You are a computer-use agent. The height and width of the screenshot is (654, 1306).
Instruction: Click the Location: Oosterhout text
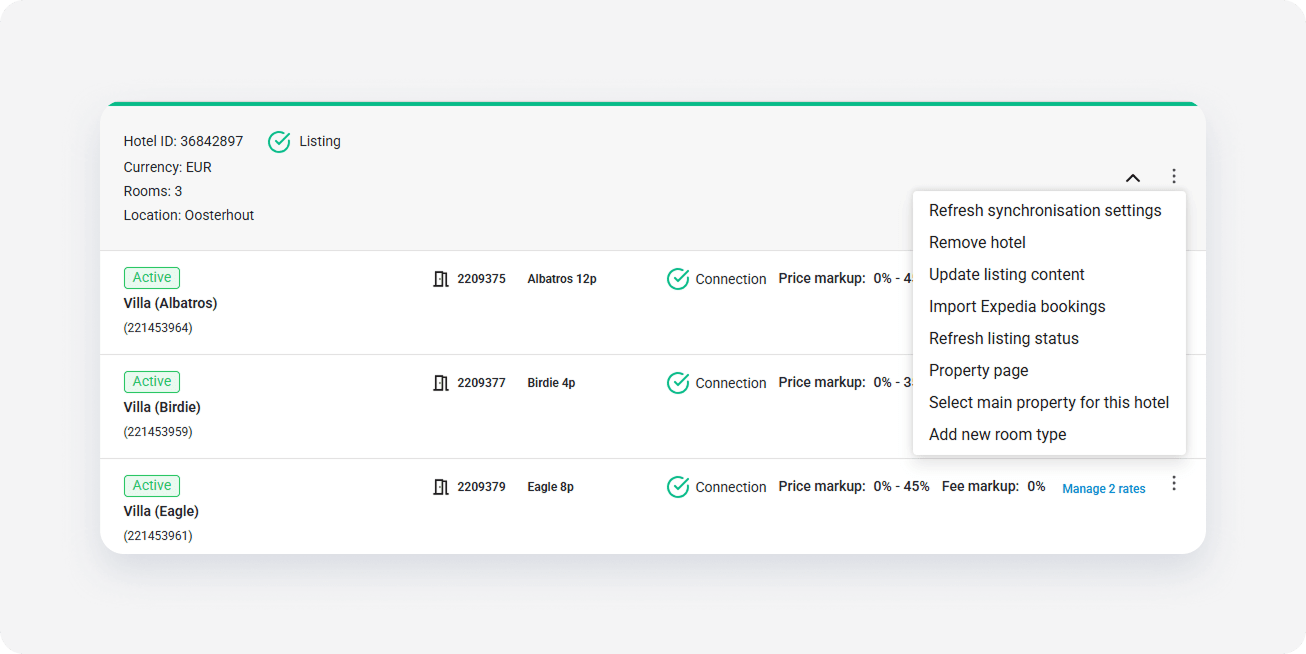pyautogui.click(x=189, y=215)
